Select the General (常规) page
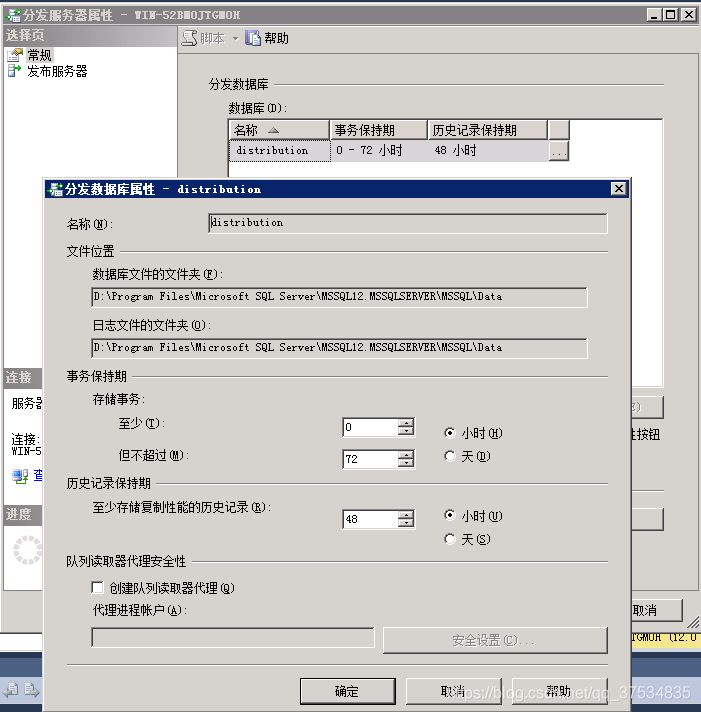701x712 pixels. [39, 55]
